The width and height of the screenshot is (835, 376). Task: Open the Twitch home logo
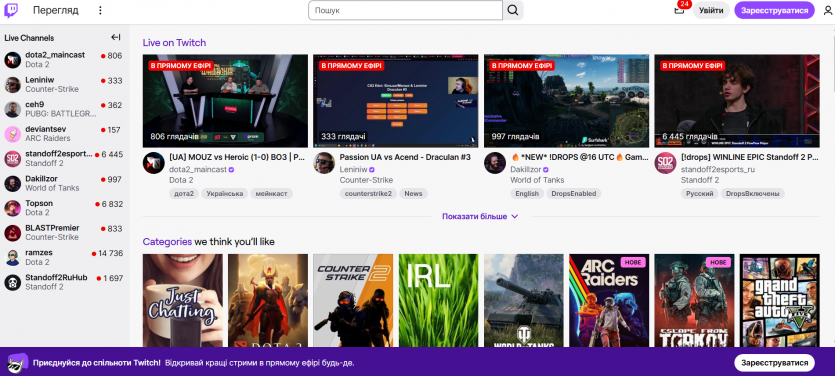coord(11,10)
